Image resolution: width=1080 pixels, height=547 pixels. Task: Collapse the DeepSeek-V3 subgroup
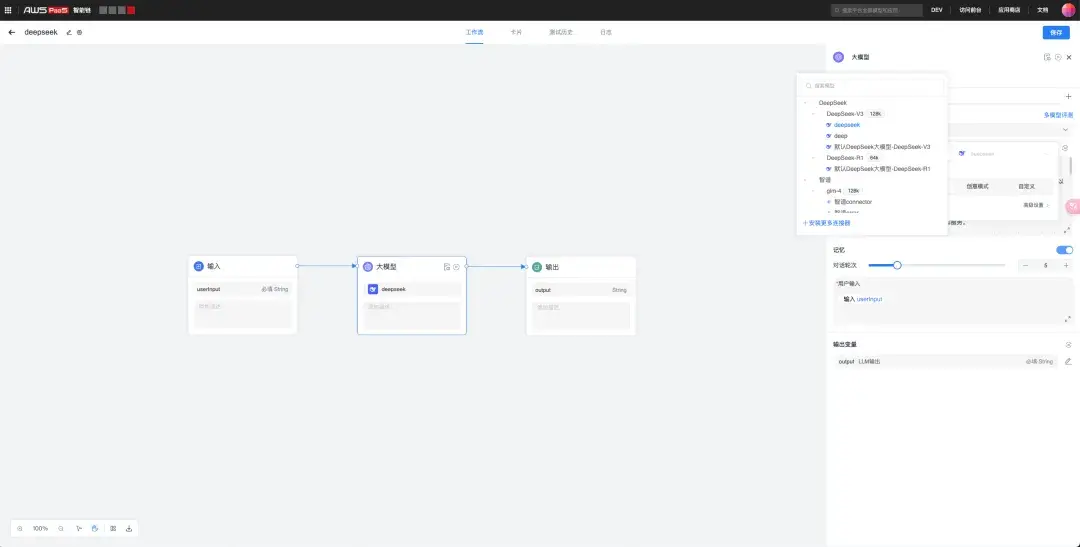click(x=813, y=114)
